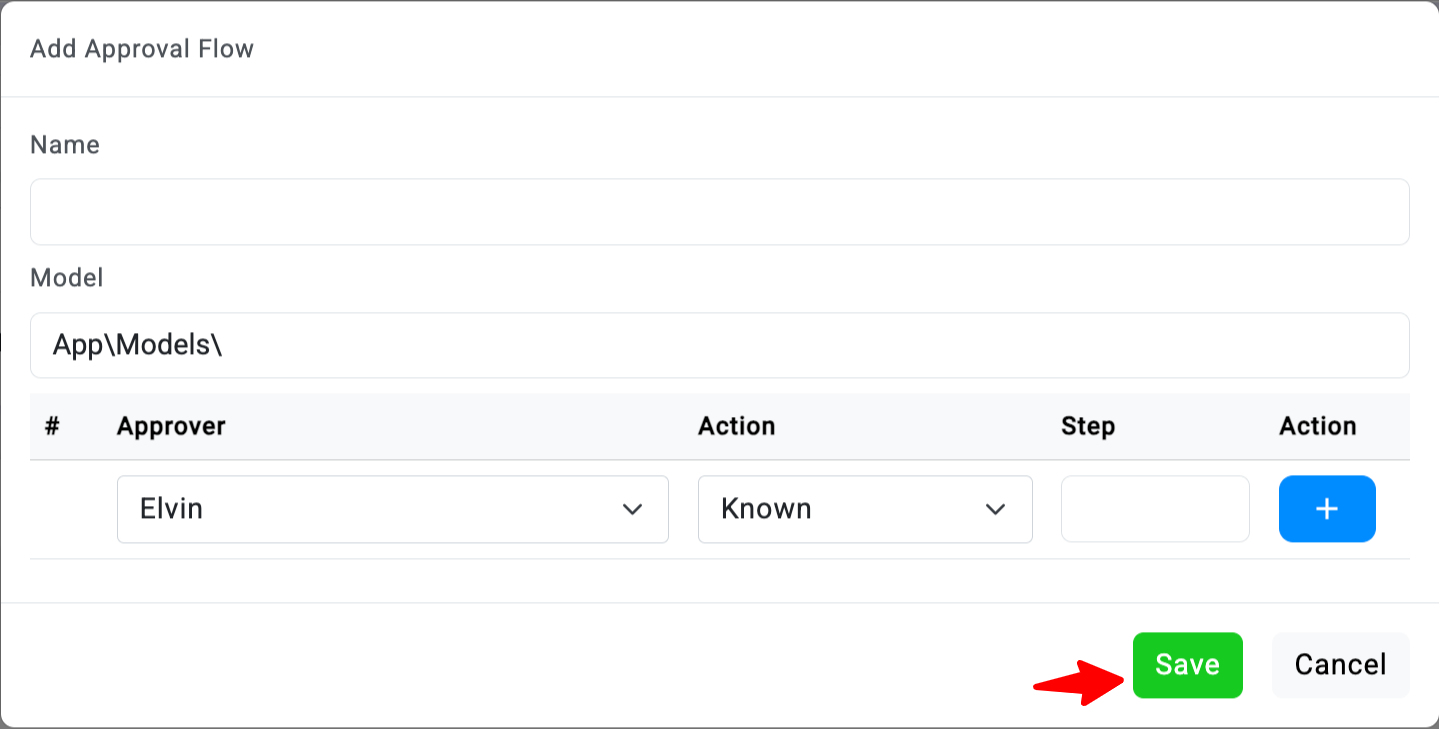Click the chevron arrow in the Known select
The image size is (1439, 729).
pyautogui.click(x=995, y=509)
